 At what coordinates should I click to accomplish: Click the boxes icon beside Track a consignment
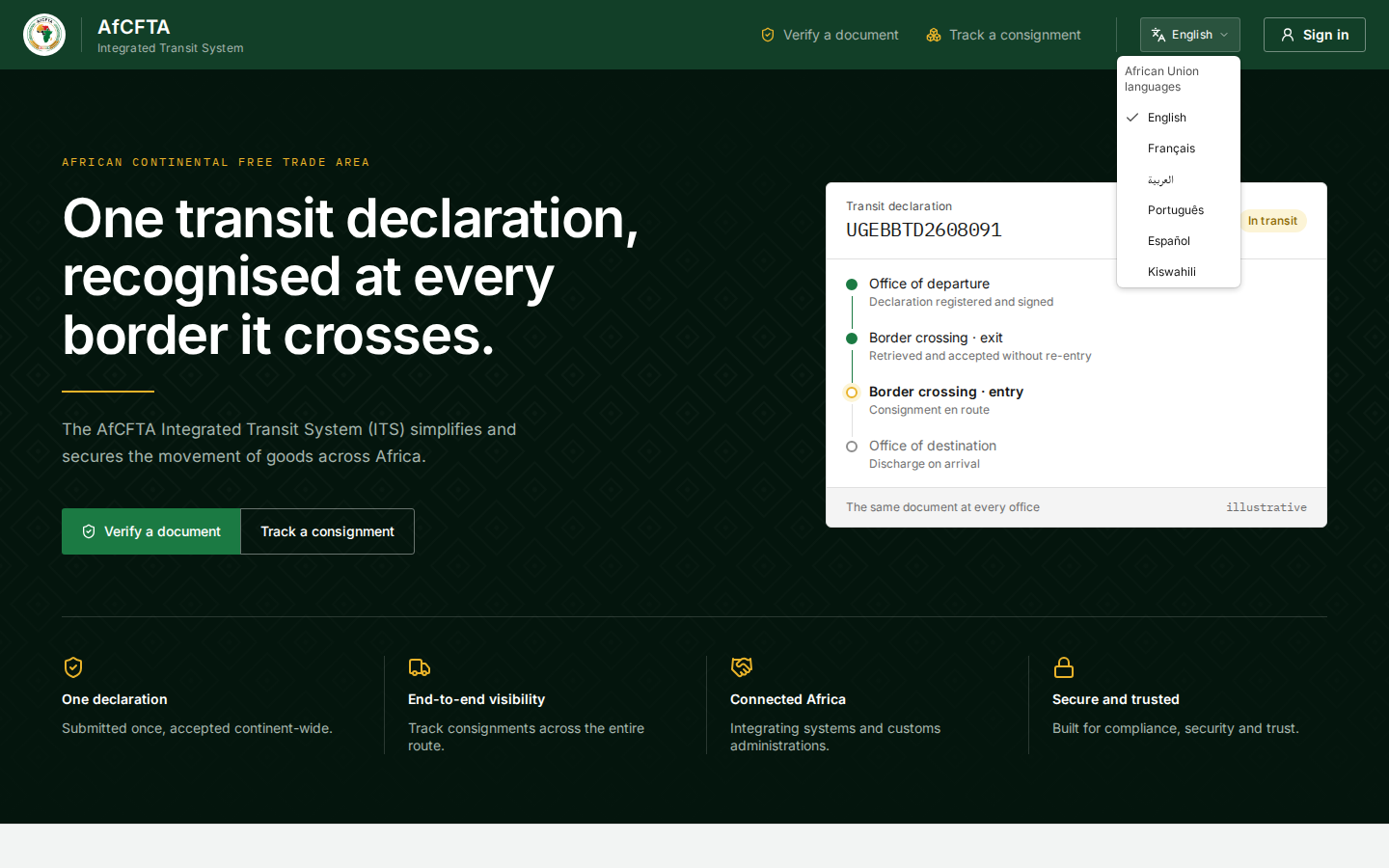pos(934,35)
